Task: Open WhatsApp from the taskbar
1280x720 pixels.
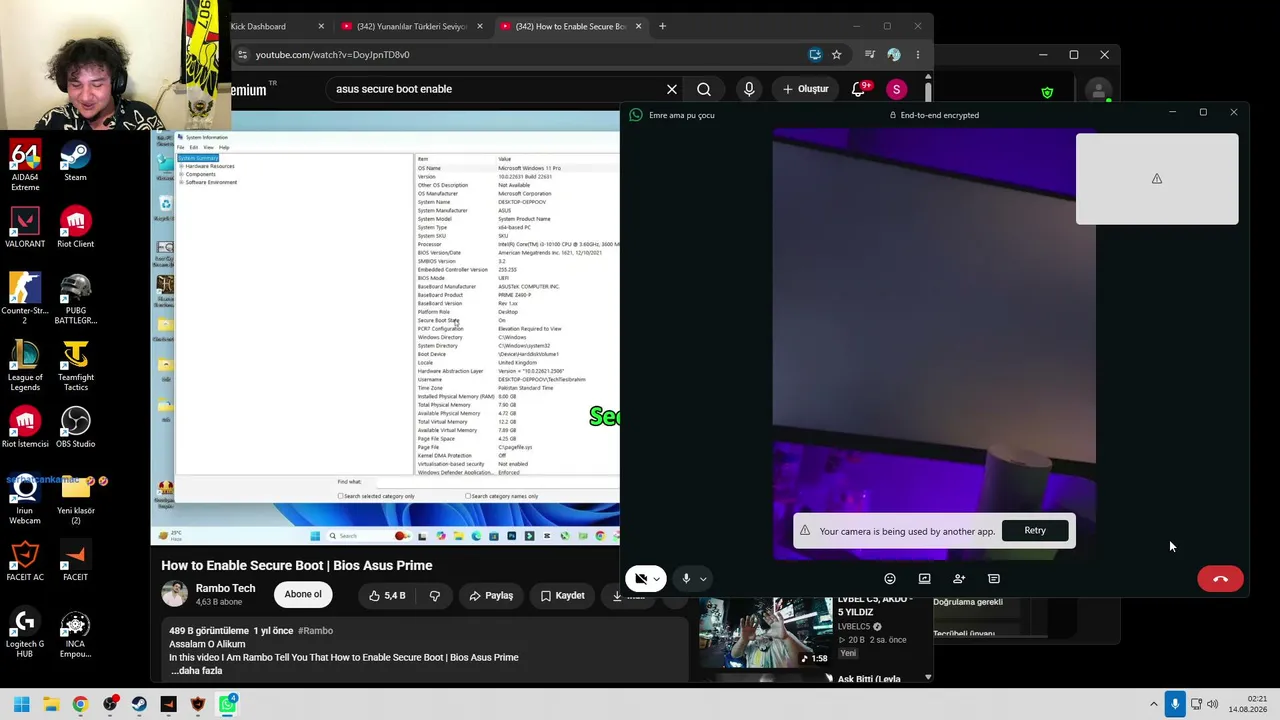Action: (x=228, y=704)
